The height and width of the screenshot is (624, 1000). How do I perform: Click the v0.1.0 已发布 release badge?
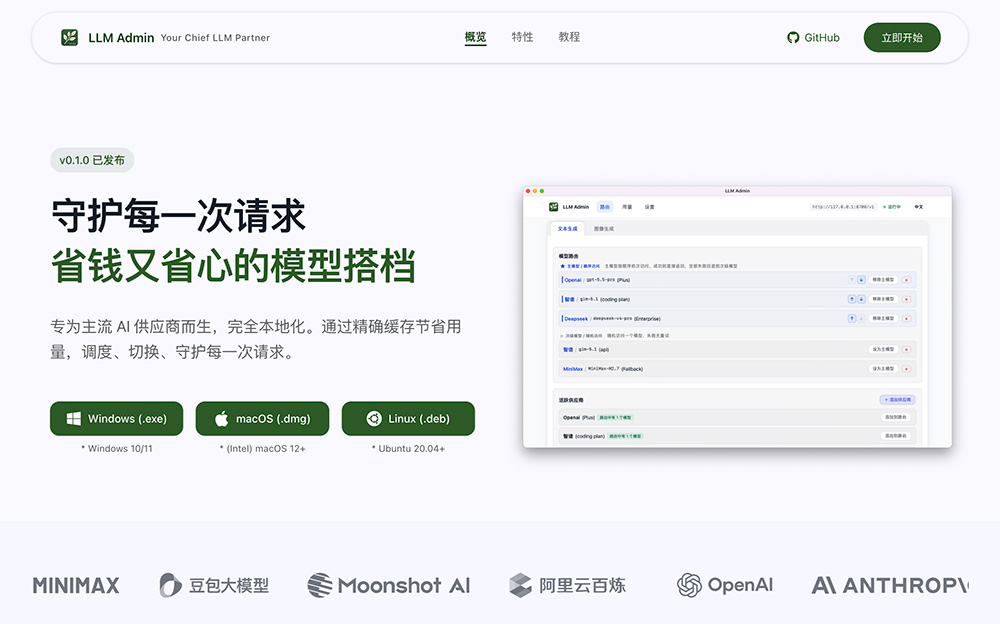[92, 160]
